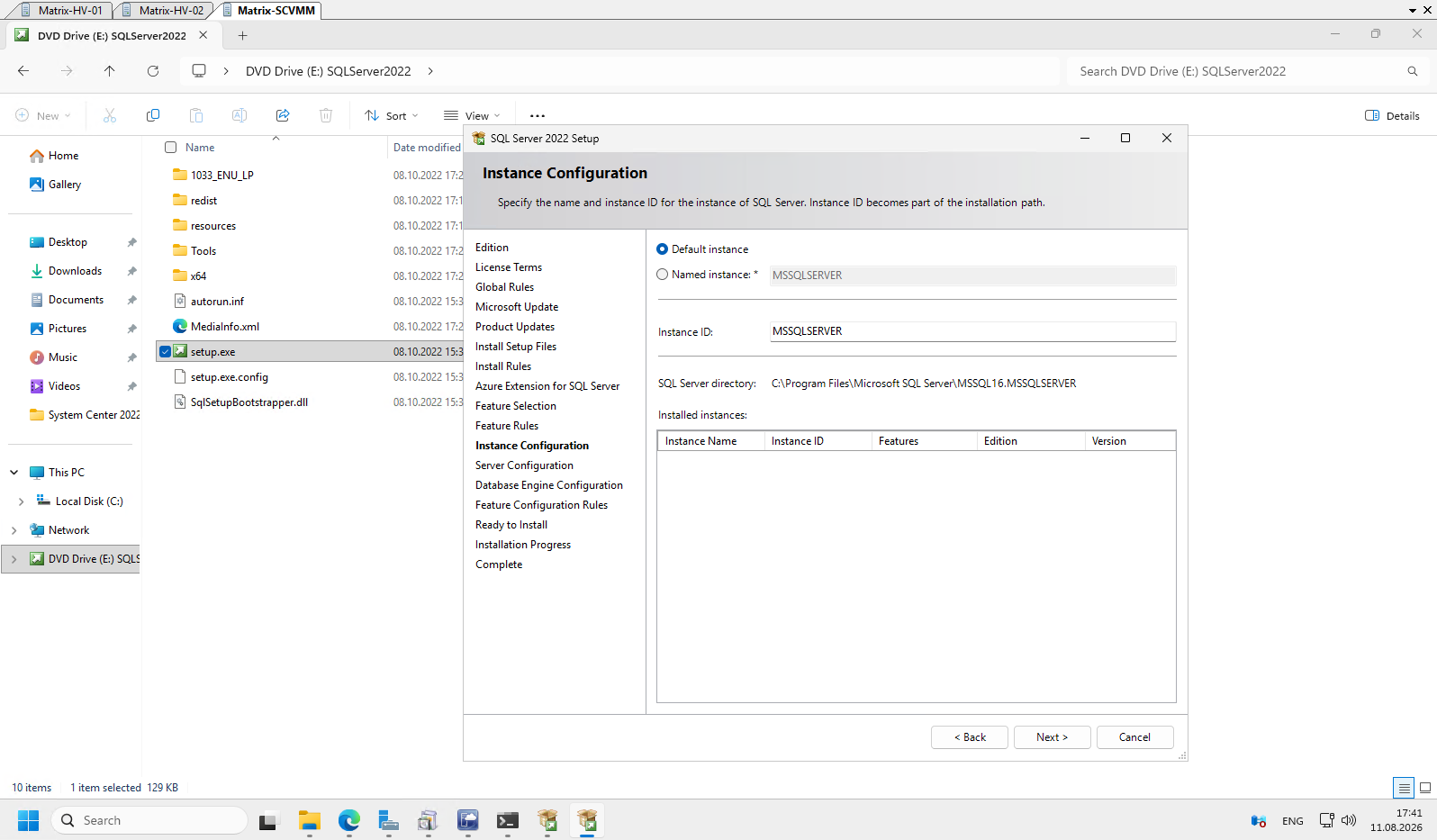Viewport: 1437px width, 840px height.
Task: Go to Feature Selection setup step
Action: [516, 406]
